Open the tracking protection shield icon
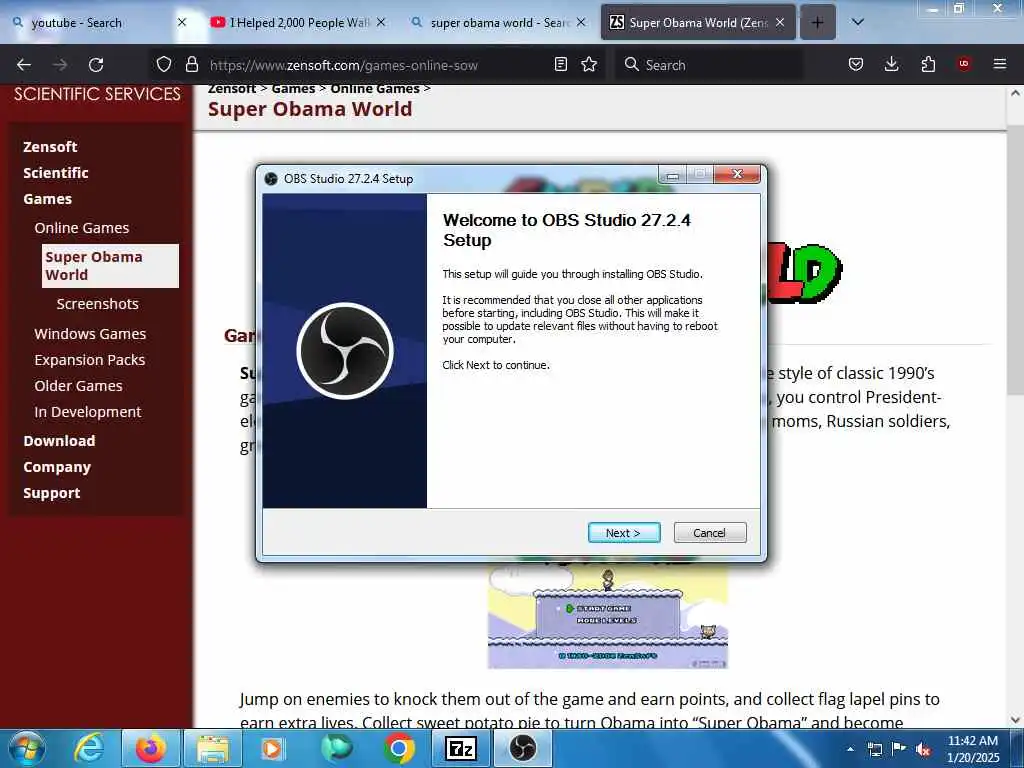The width and height of the screenshot is (1024, 768). pos(164,64)
